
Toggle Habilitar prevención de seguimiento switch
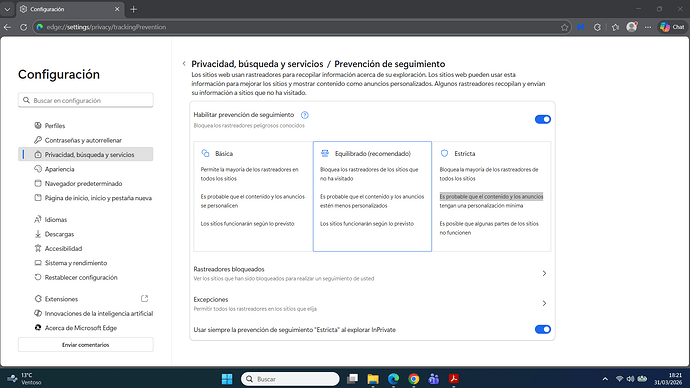click(543, 119)
